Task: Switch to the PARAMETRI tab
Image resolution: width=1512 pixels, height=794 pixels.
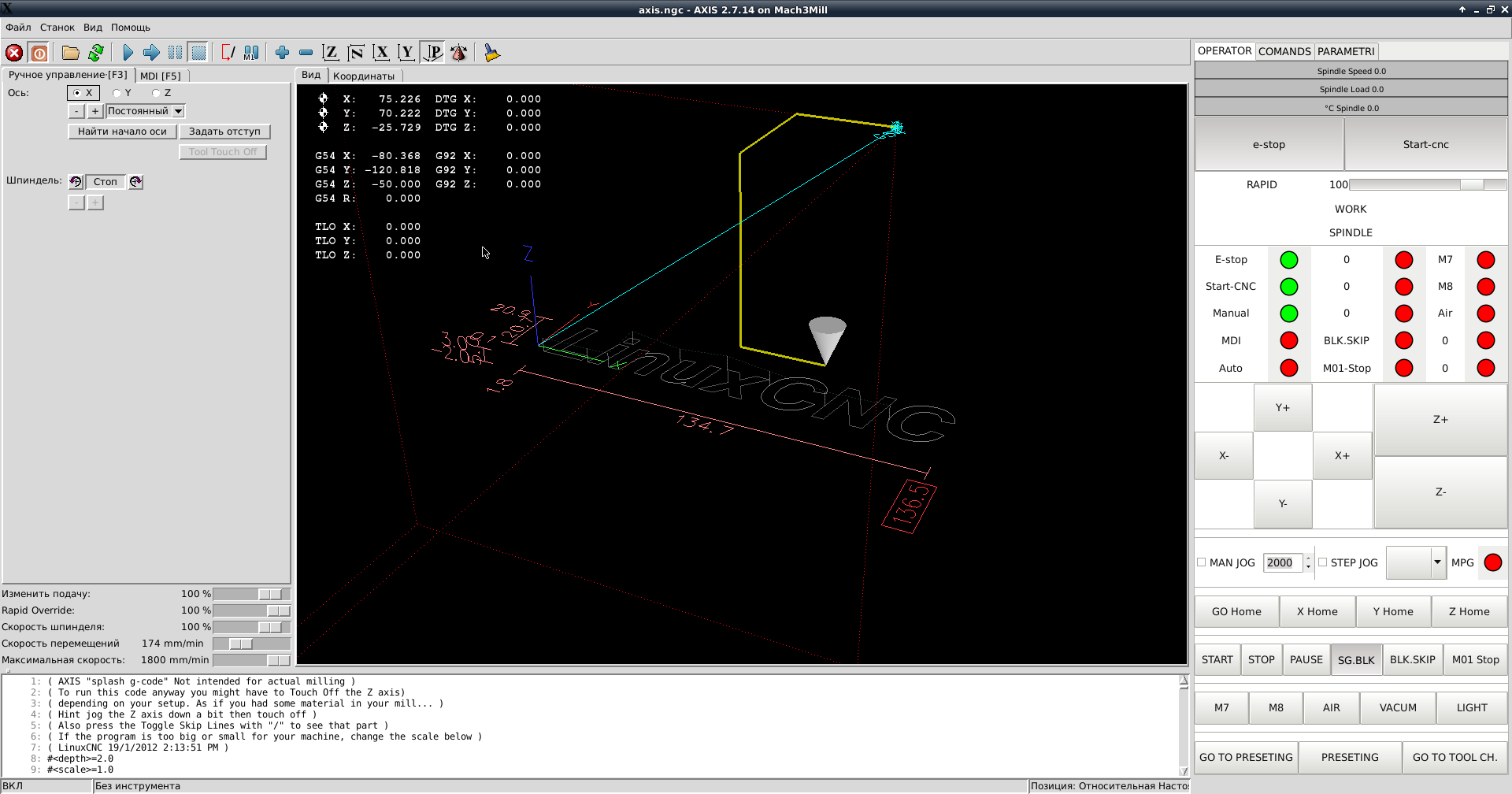Action: point(1346,51)
